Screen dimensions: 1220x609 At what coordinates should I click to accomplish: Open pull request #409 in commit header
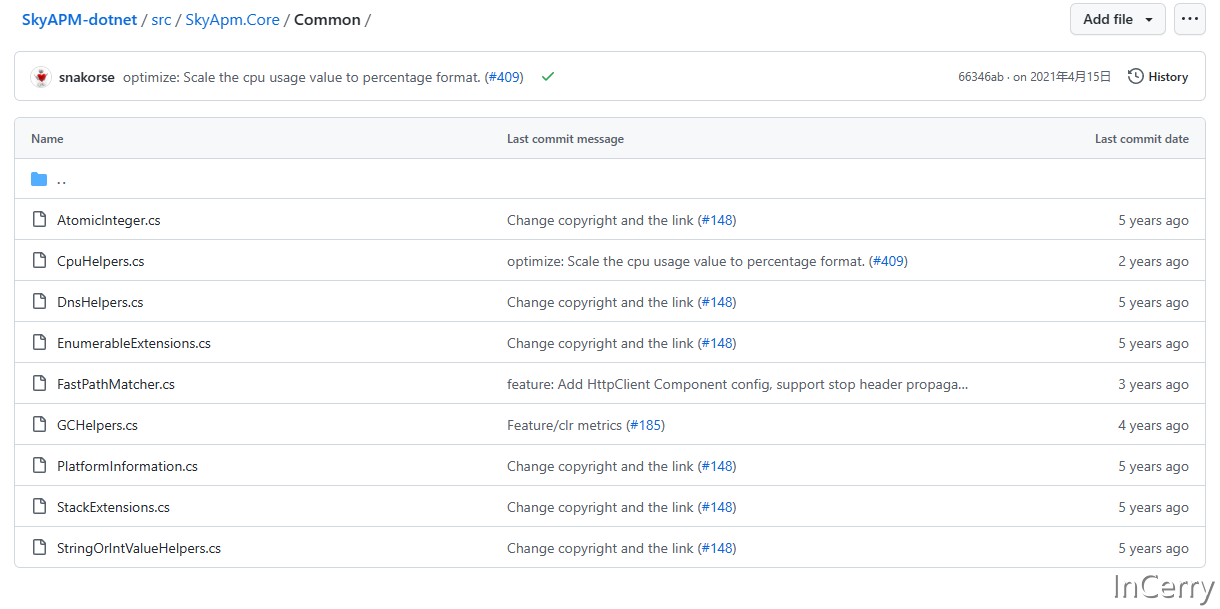pyautogui.click(x=504, y=77)
